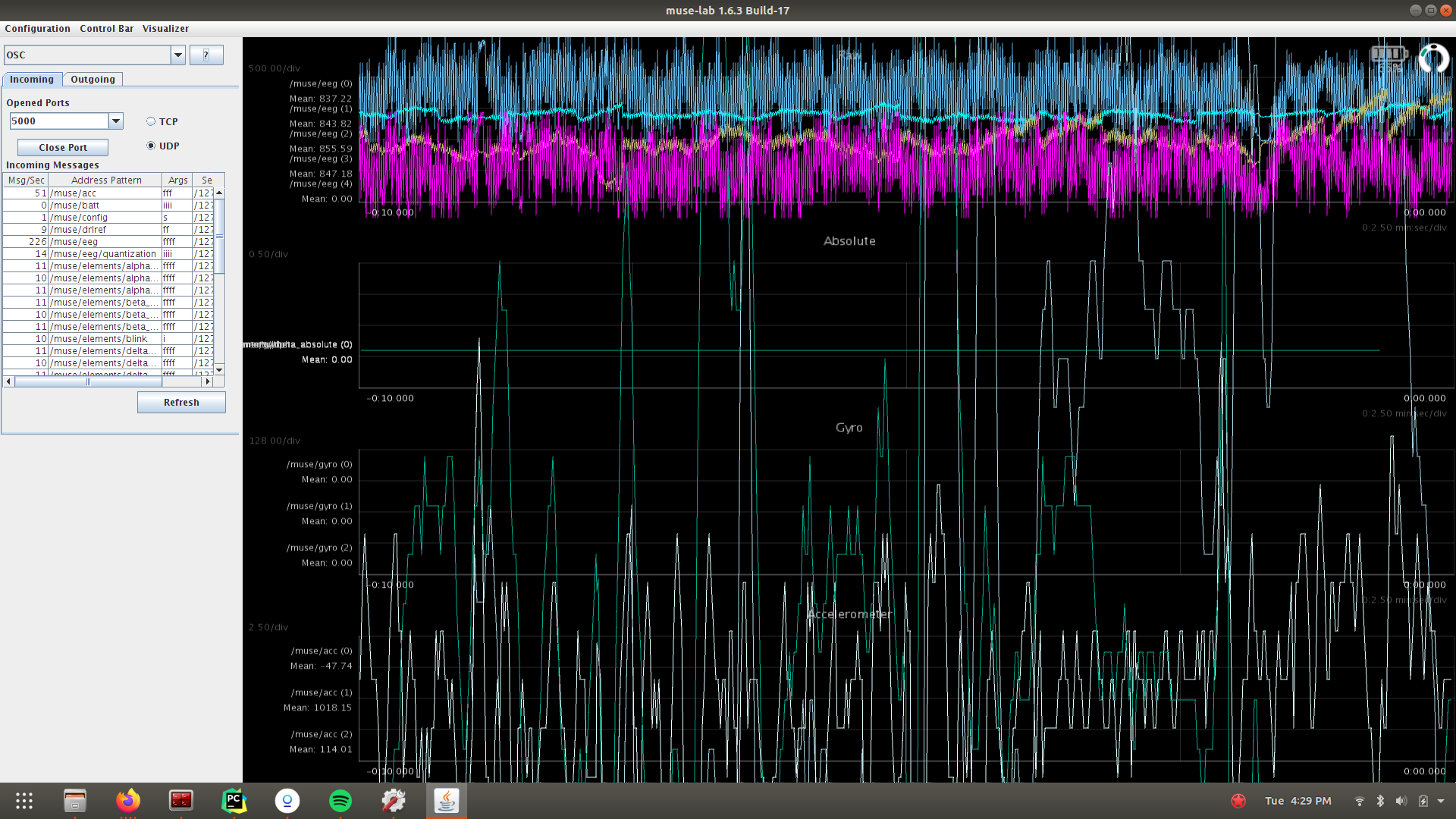Click the Refresh button

(181, 402)
